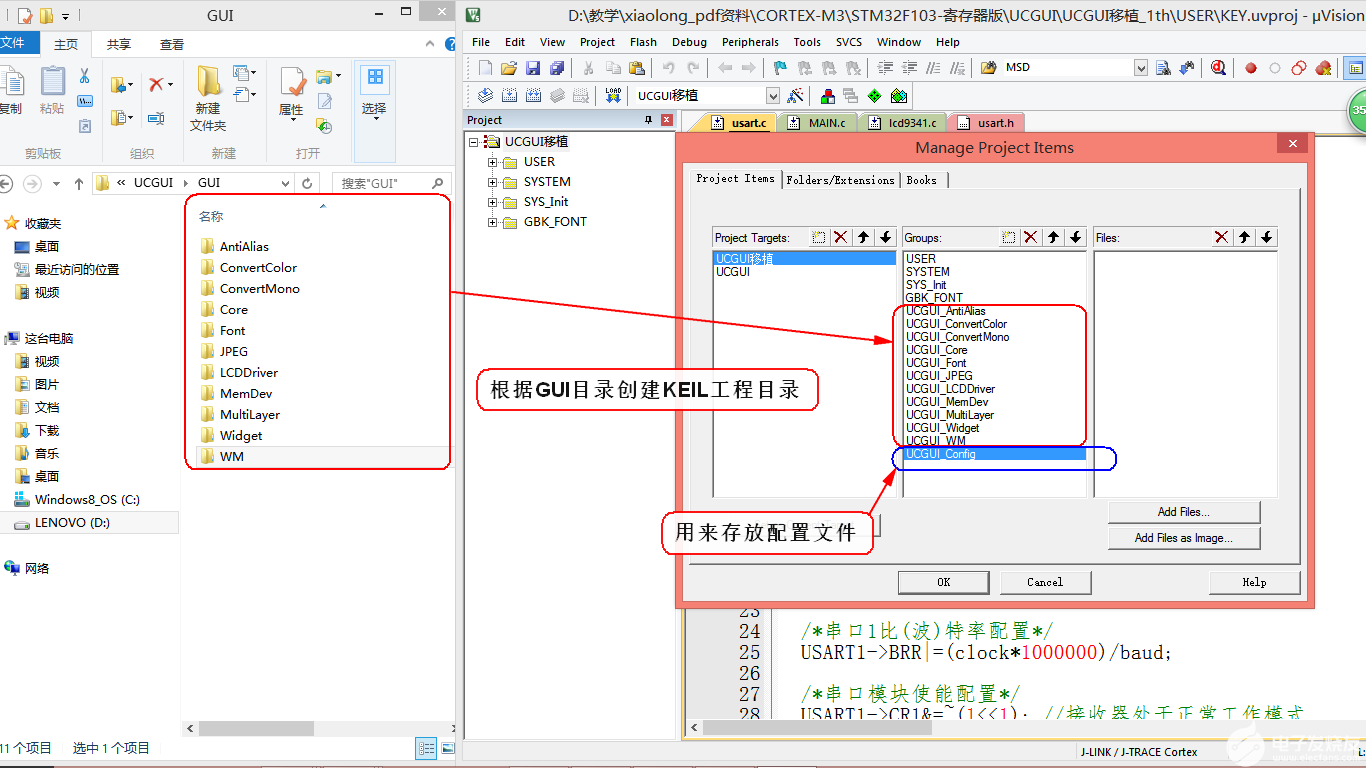Image resolution: width=1366 pixels, height=768 pixels.
Task: Switch to the lcd9341.c editor tab
Action: click(904, 123)
